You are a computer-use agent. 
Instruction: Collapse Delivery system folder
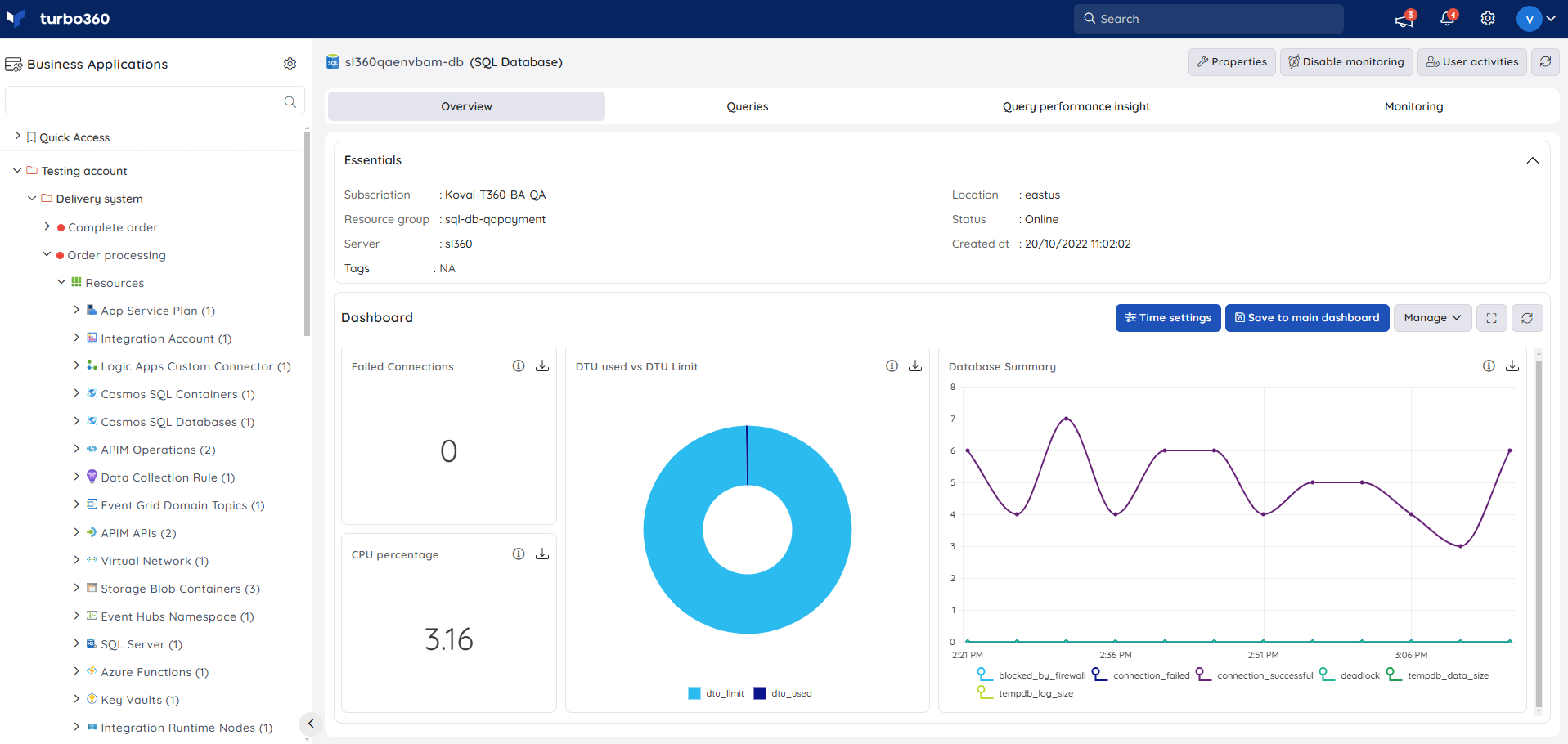point(32,198)
